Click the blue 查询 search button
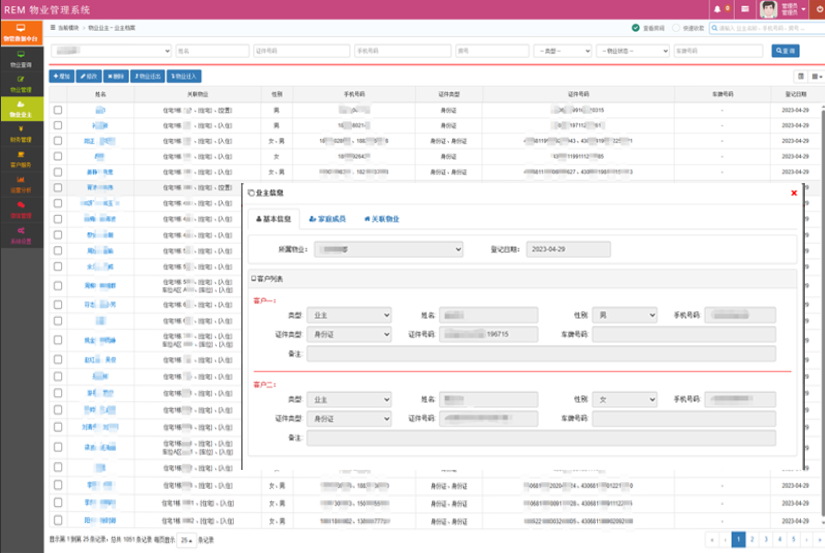The image size is (825, 553). click(x=786, y=51)
